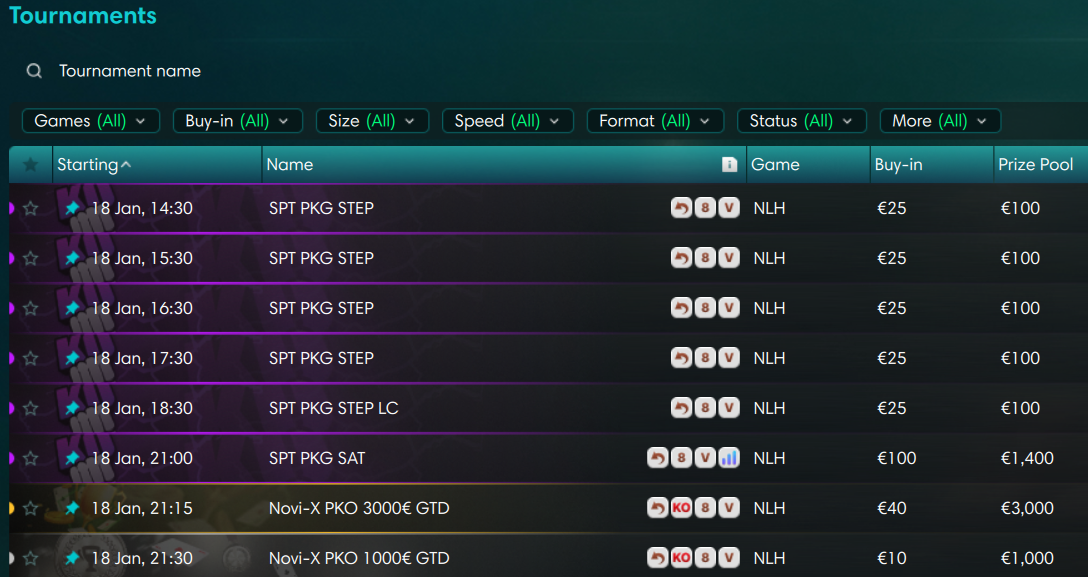
Task: Sort tournaments by the Starting column header
Action: click(94, 165)
